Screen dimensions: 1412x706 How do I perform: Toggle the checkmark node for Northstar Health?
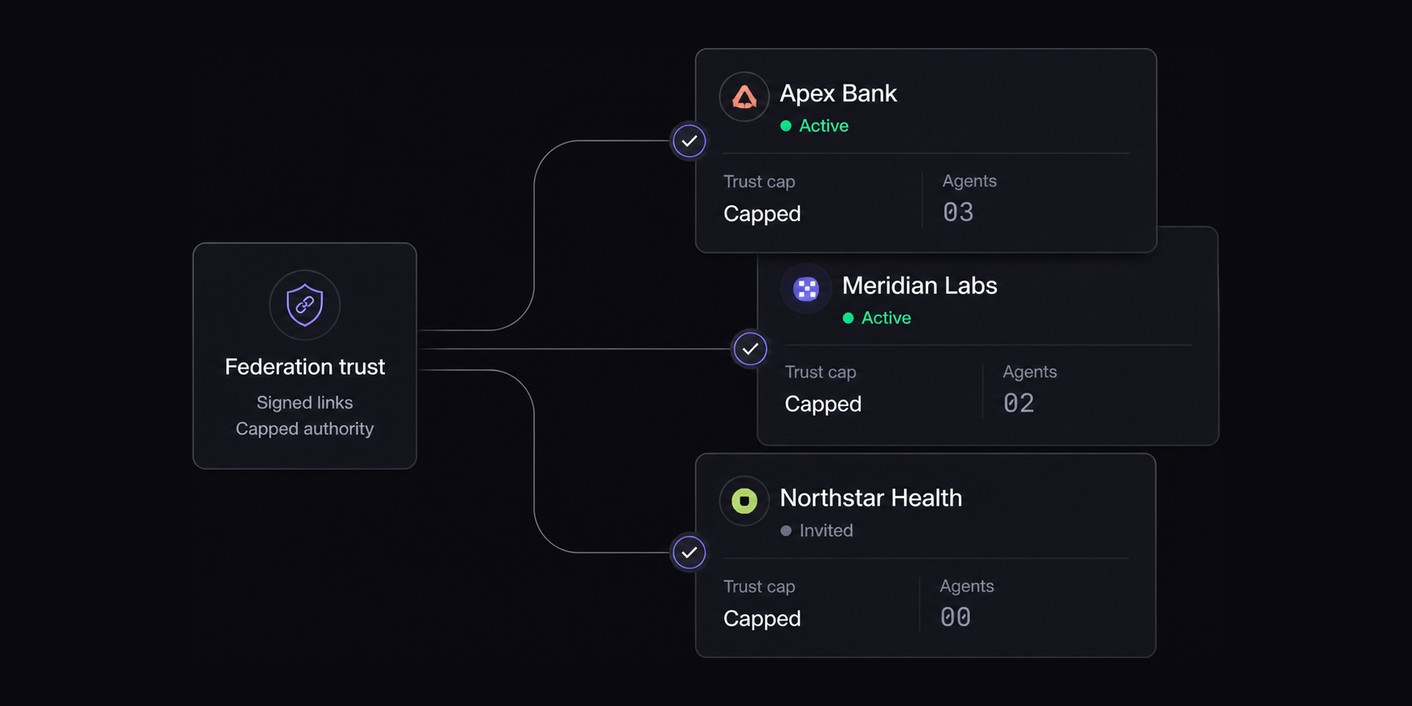(x=689, y=553)
